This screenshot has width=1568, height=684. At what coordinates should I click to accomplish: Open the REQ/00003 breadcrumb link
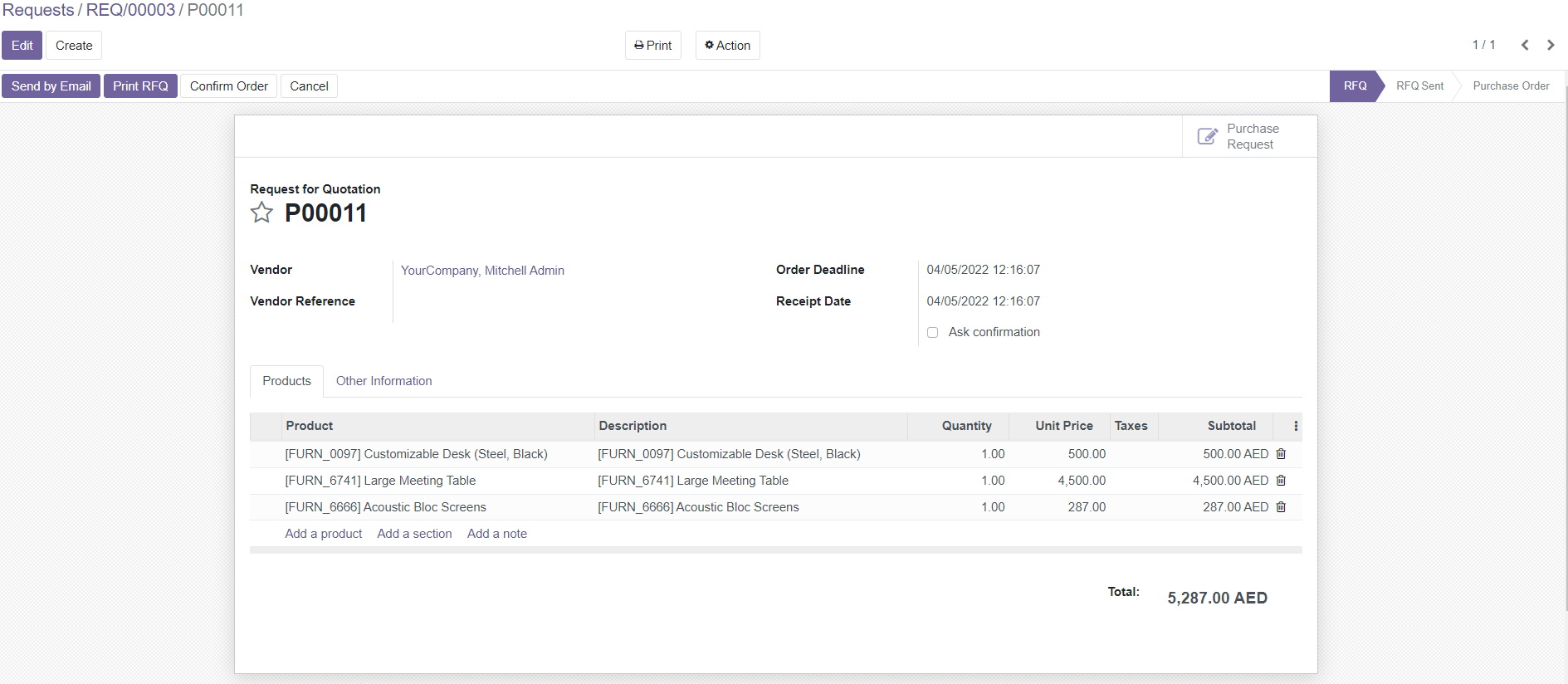pyautogui.click(x=130, y=10)
